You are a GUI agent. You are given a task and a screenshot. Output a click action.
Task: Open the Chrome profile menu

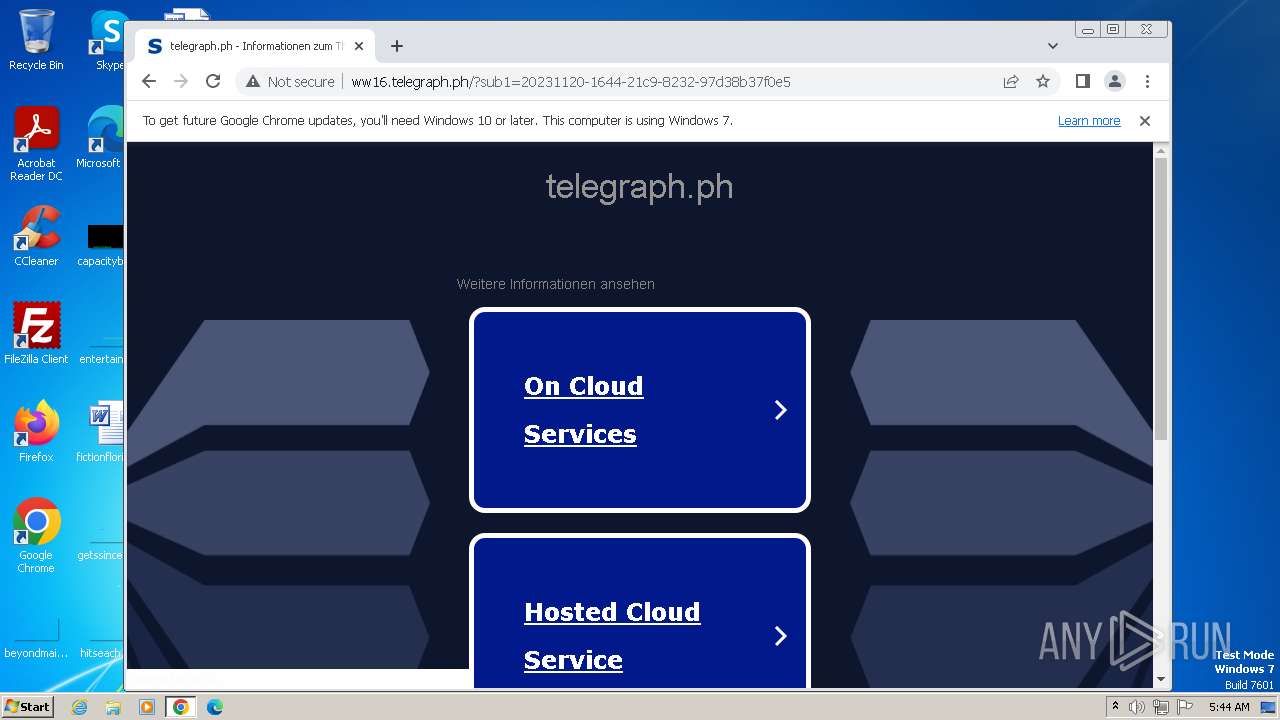(x=1115, y=81)
